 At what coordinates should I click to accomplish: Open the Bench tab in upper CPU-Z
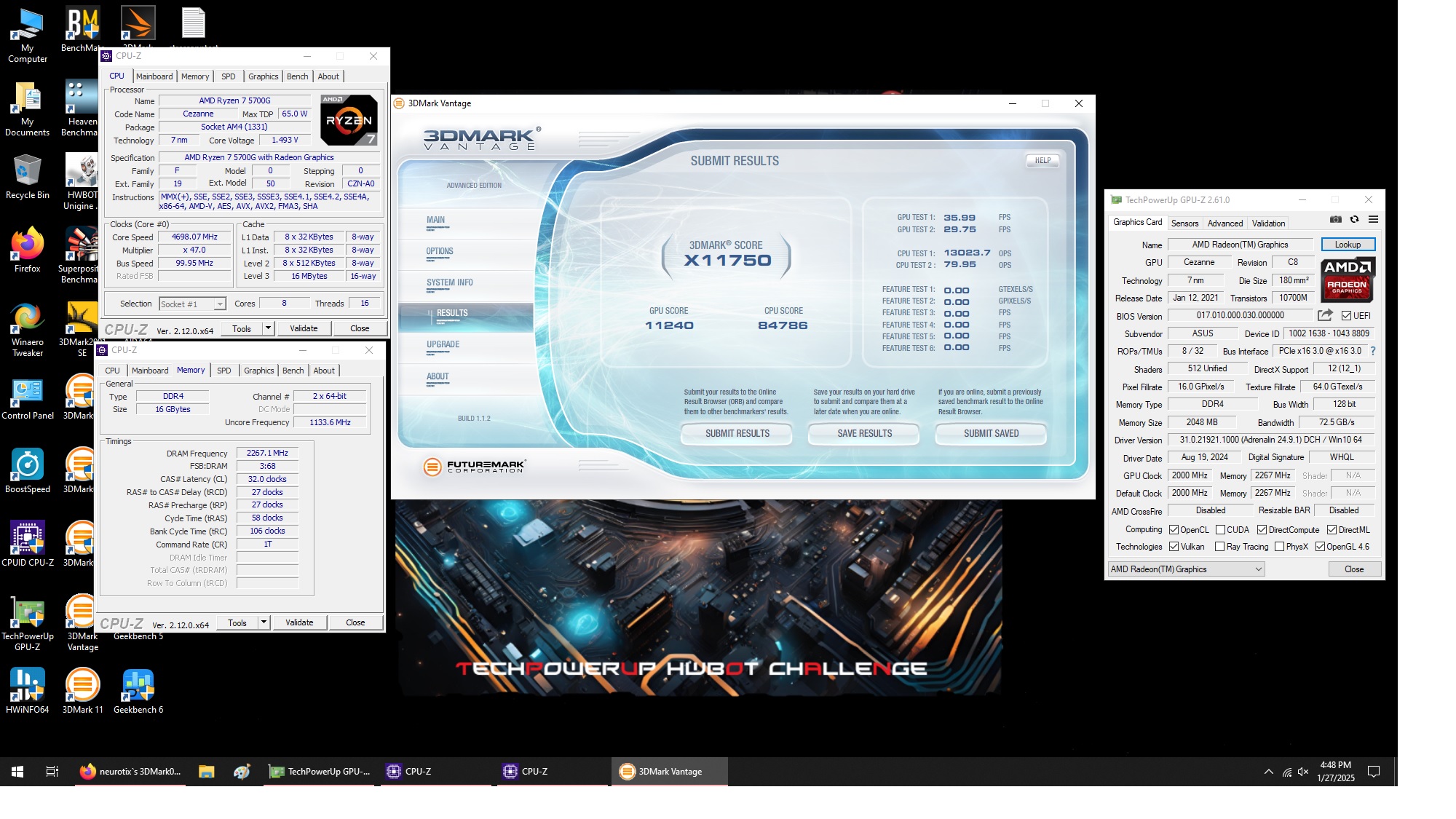click(x=297, y=76)
